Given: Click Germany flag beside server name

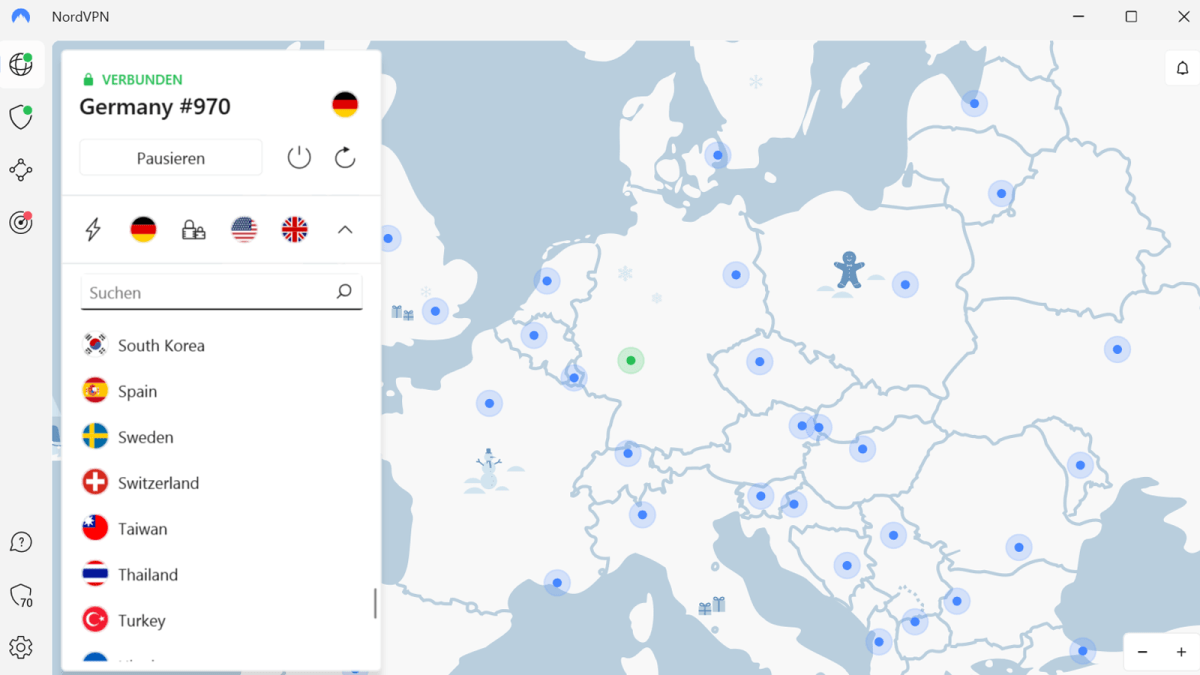Looking at the screenshot, I should coord(345,104).
